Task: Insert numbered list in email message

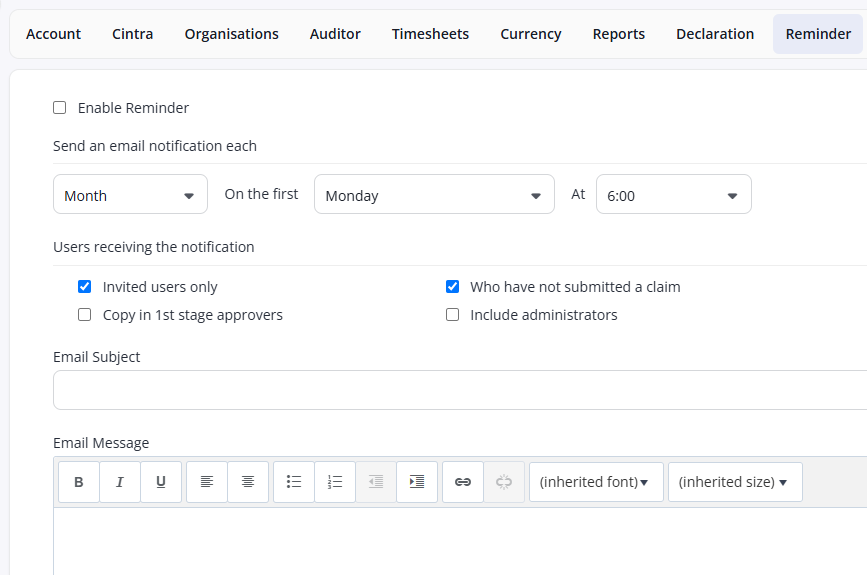Action: point(335,482)
